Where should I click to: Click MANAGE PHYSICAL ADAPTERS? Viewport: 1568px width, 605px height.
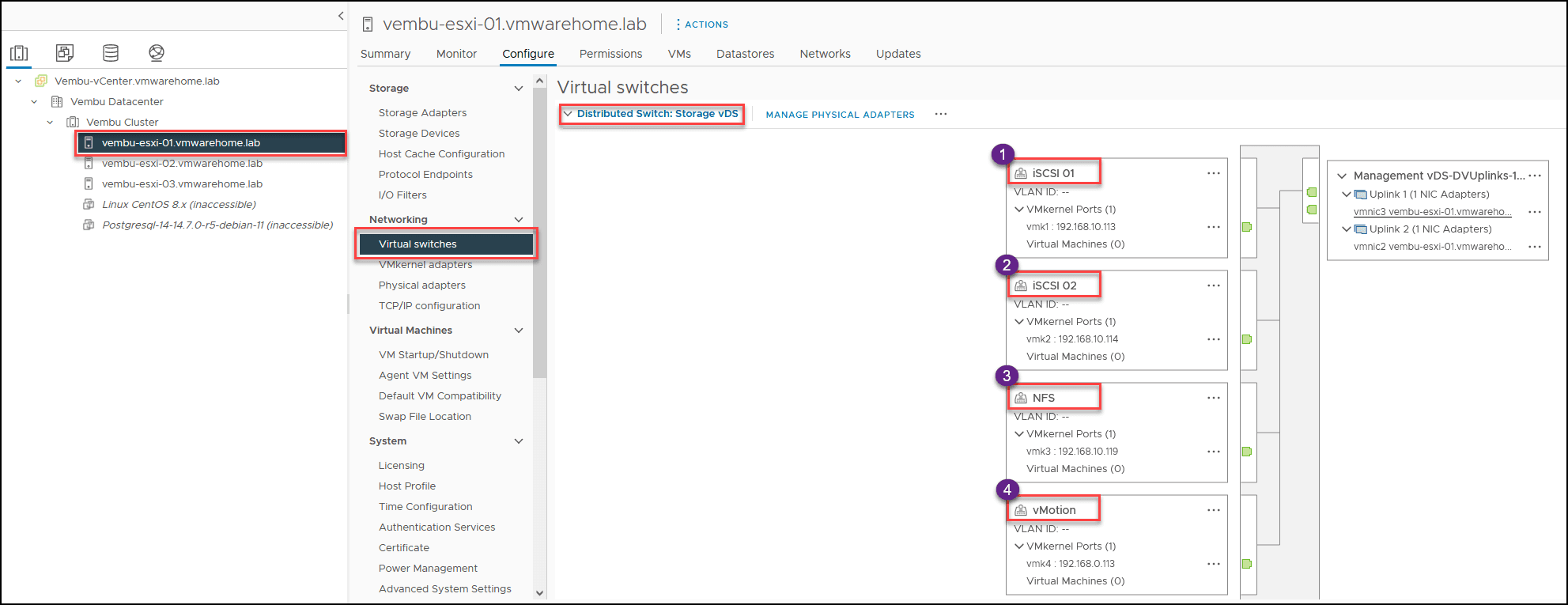pos(840,115)
